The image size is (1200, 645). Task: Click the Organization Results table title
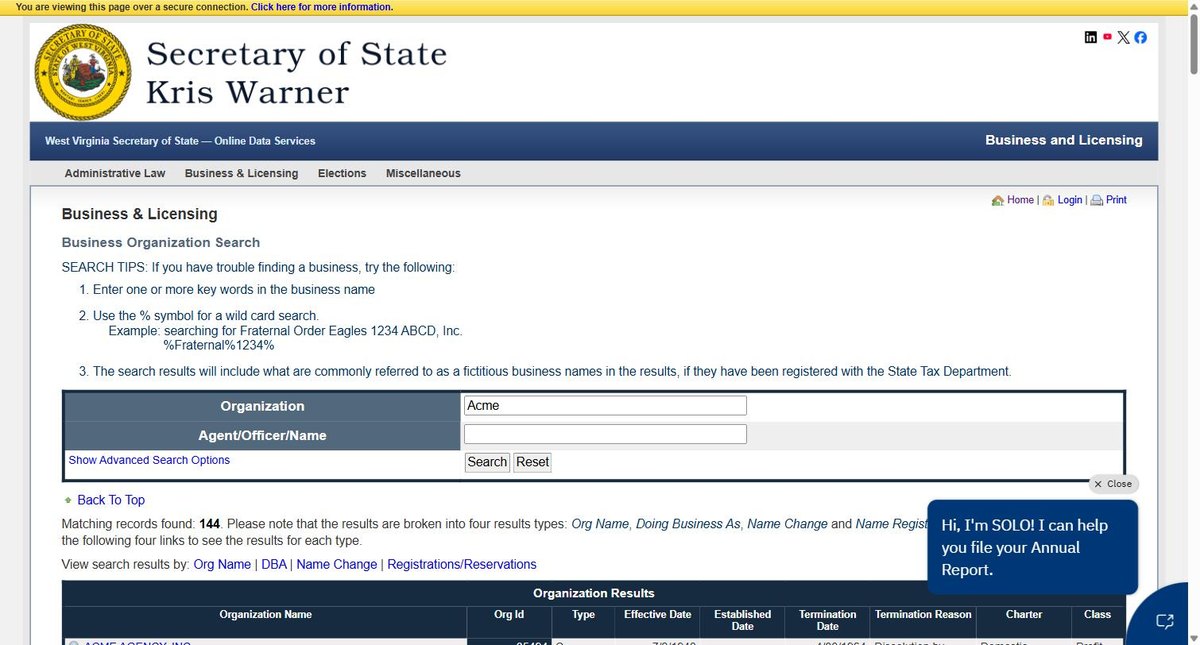pyautogui.click(x=594, y=593)
